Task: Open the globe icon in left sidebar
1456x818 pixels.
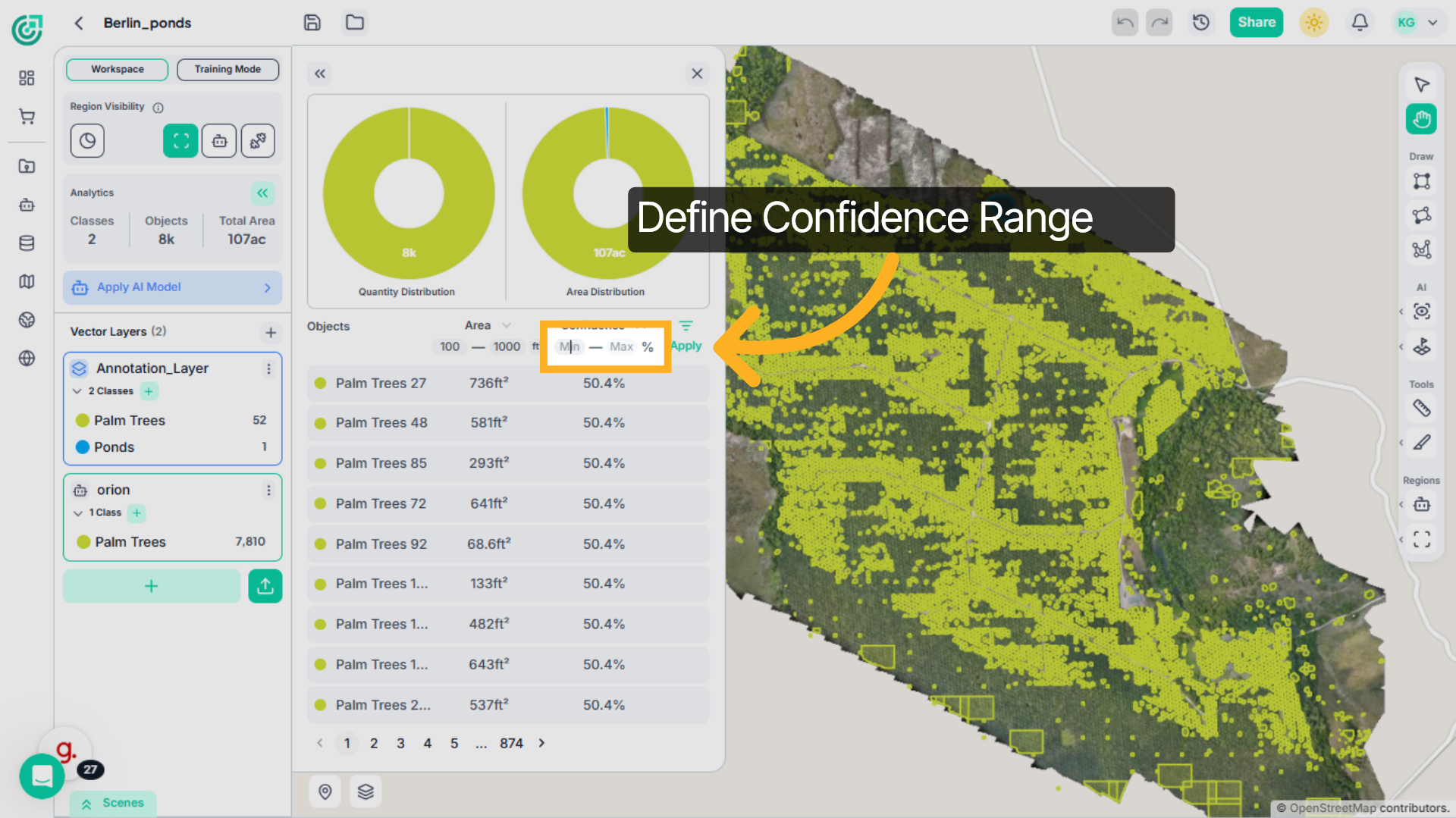Action: click(x=27, y=358)
